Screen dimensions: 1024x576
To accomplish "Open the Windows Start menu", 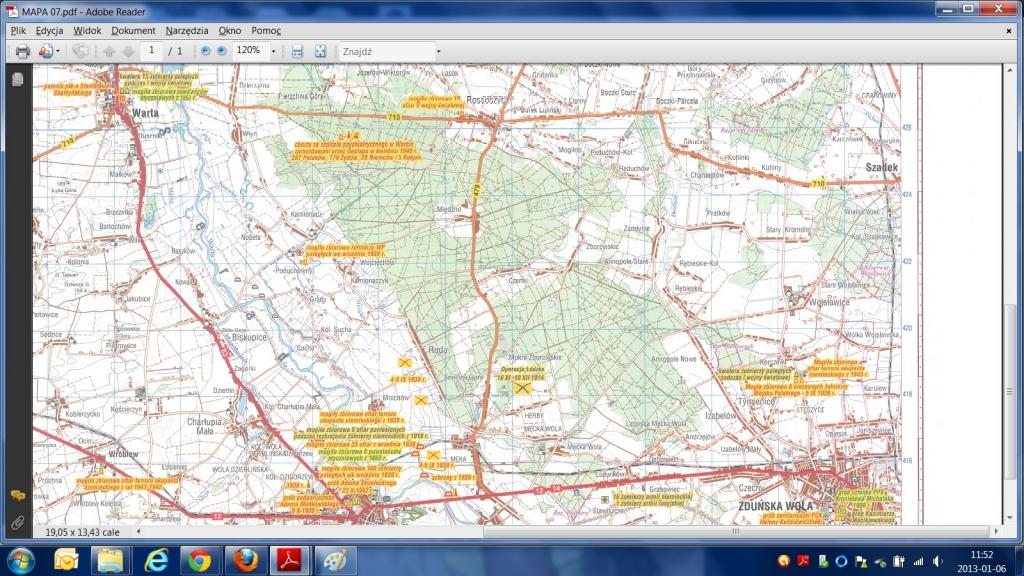I will [x=21, y=560].
